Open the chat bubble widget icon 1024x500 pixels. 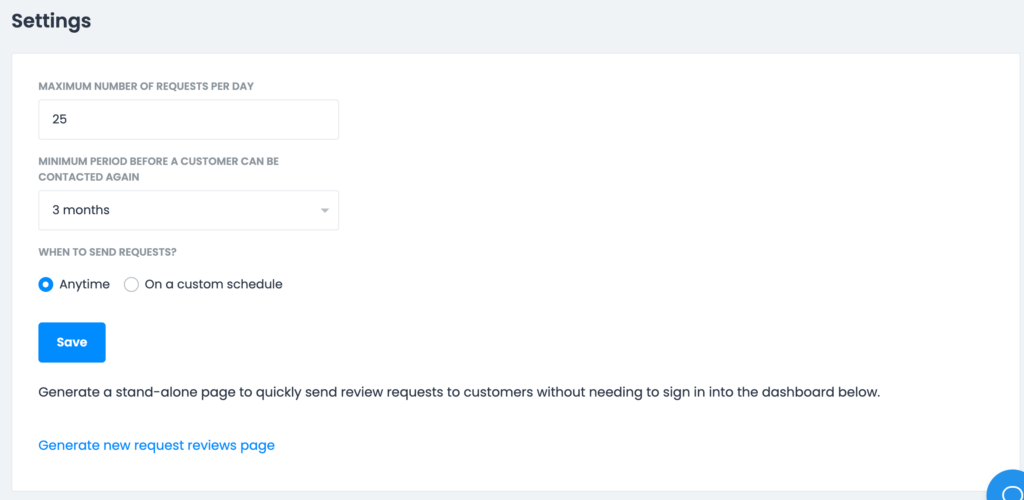pyautogui.click(x=1008, y=486)
